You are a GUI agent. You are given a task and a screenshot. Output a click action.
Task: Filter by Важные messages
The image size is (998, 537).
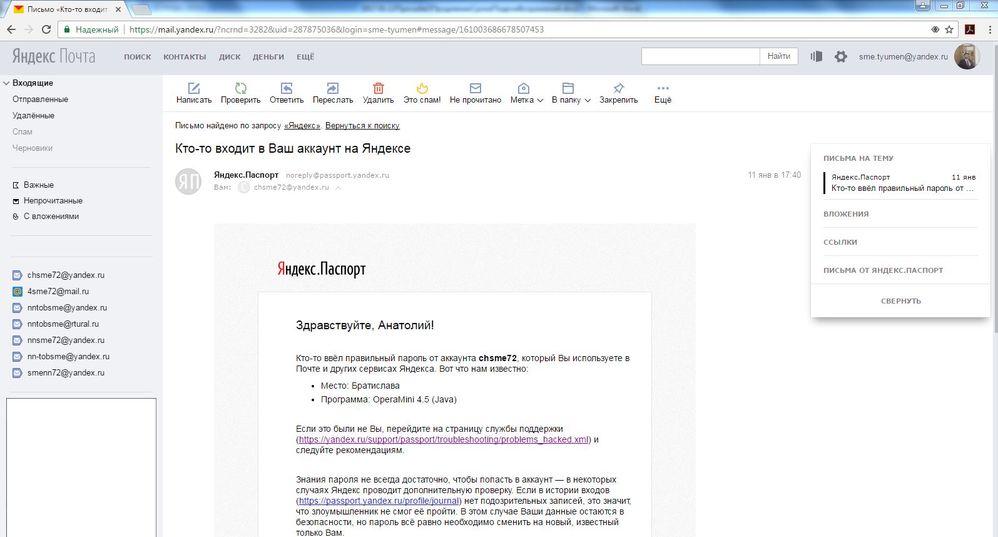[x=38, y=185]
